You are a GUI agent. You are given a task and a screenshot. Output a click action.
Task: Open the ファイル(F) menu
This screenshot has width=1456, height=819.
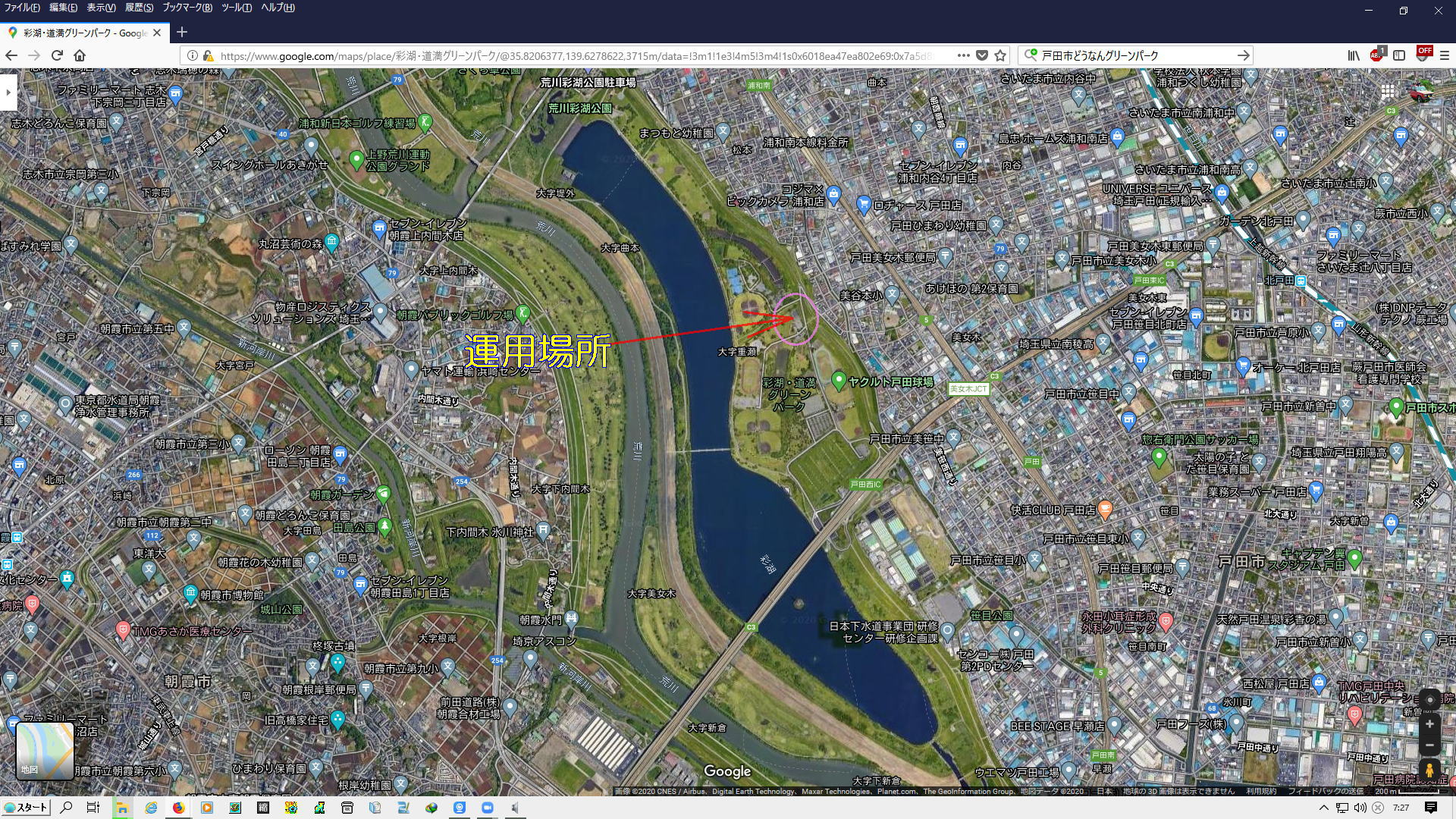[22, 8]
